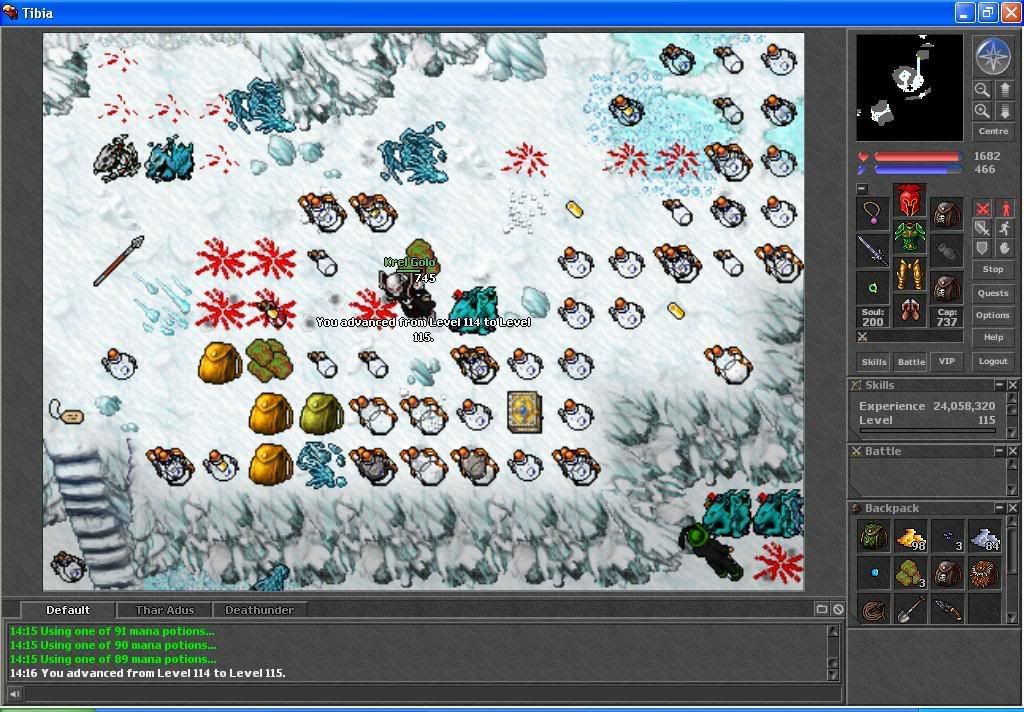Image resolution: width=1024 pixels, height=712 pixels.
Task: Collapse the Battle window
Action: click(x=999, y=451)
